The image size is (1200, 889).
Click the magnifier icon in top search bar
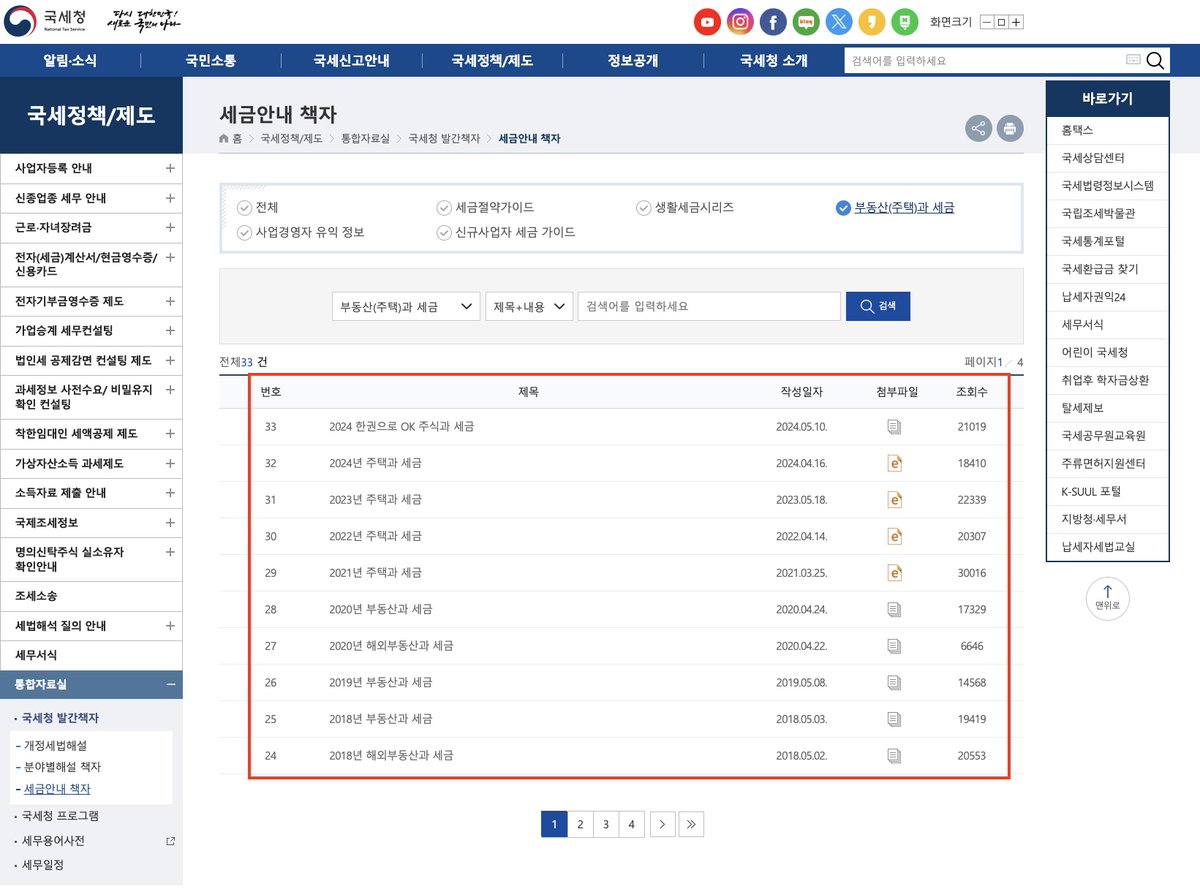tap(1155, 60)
